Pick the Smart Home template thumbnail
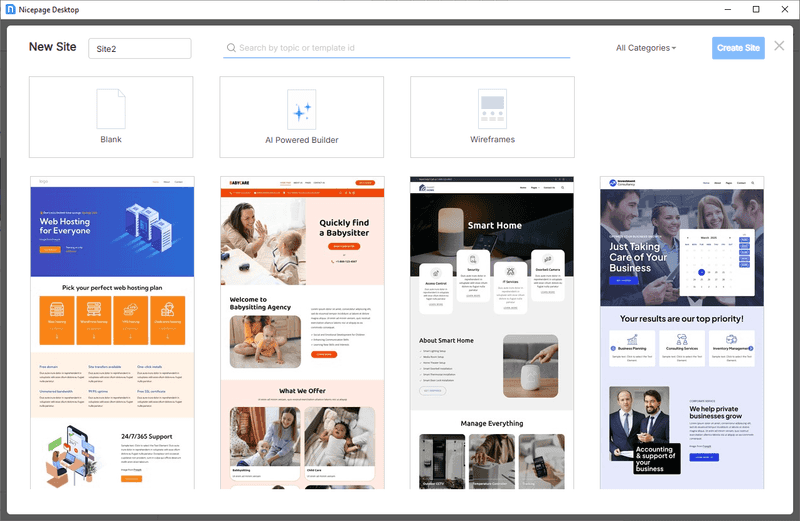This screenshot has width=800, height=521. coord(492,333)
